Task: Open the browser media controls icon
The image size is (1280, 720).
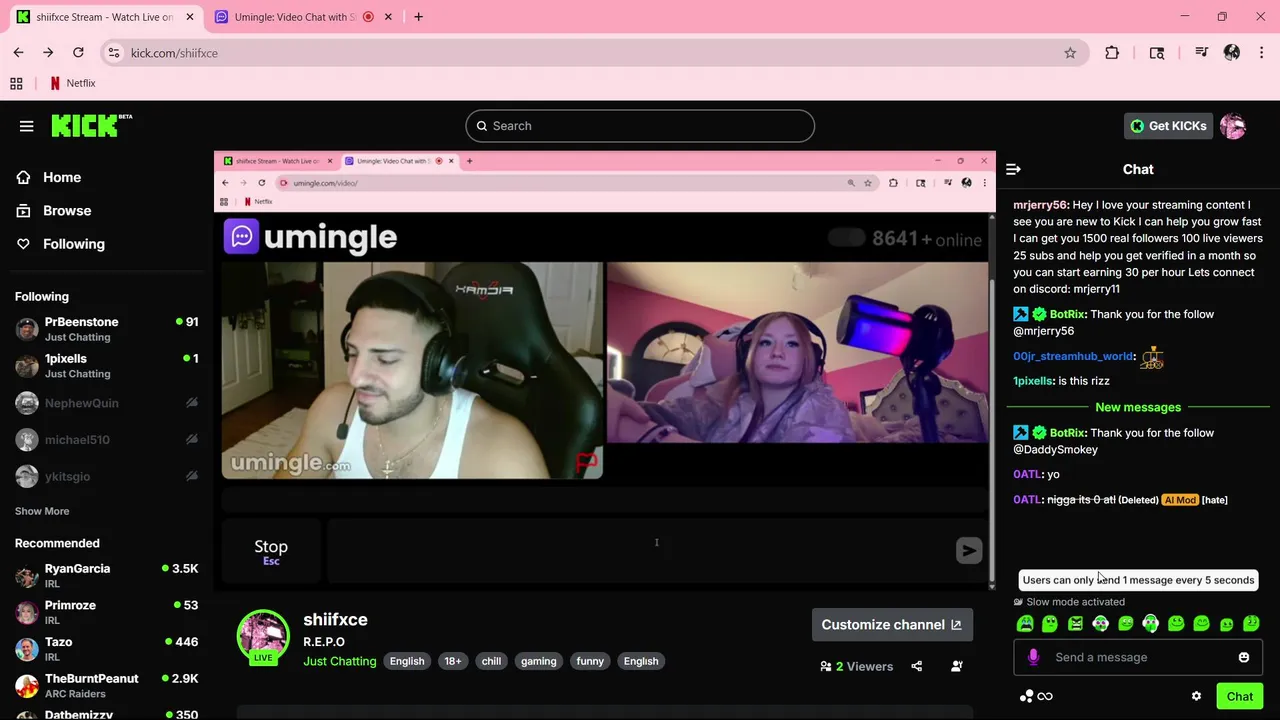Action: tap(1202, 53)
